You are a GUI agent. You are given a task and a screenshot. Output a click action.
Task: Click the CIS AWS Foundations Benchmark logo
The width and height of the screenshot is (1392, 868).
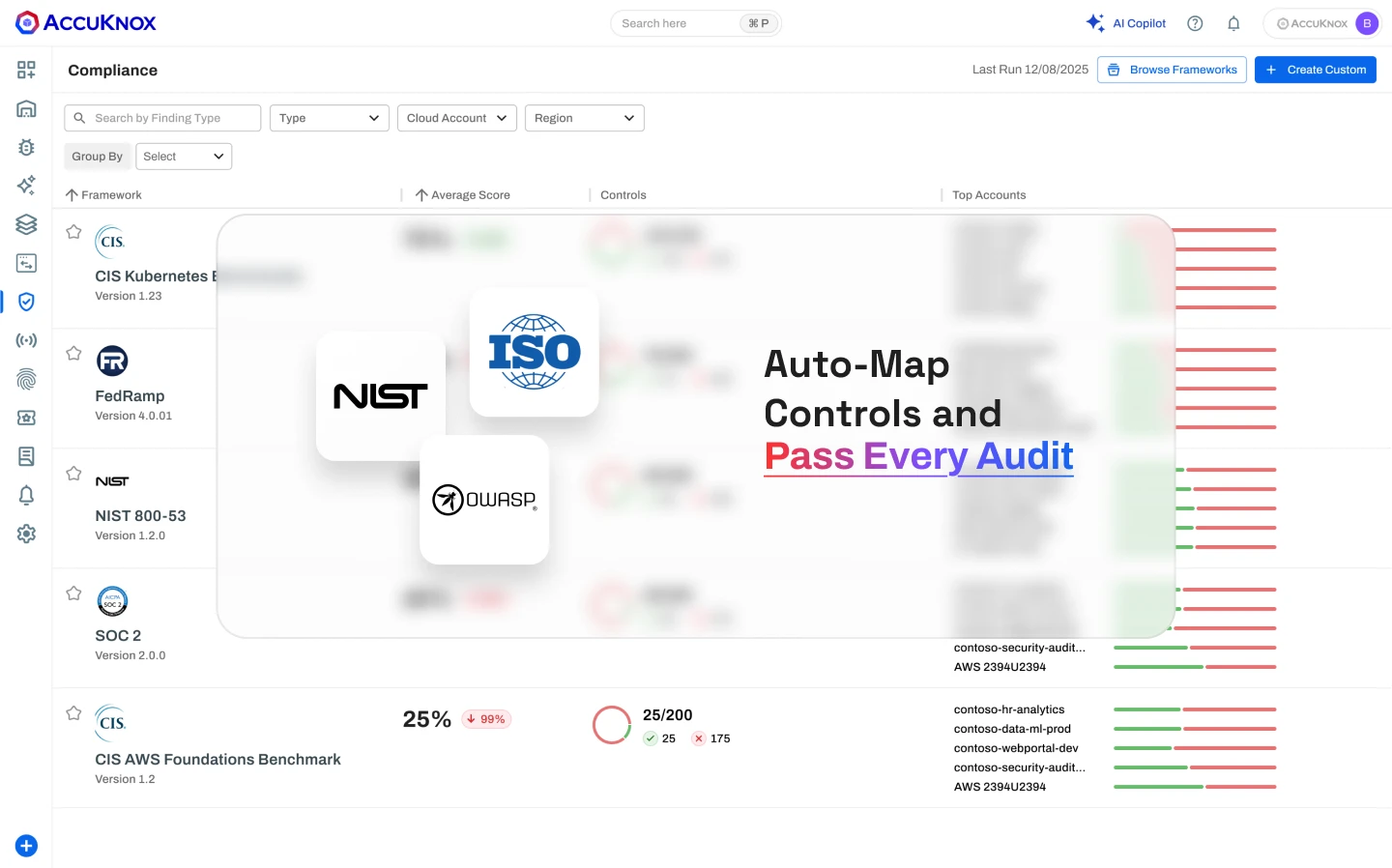coord(110,723)
